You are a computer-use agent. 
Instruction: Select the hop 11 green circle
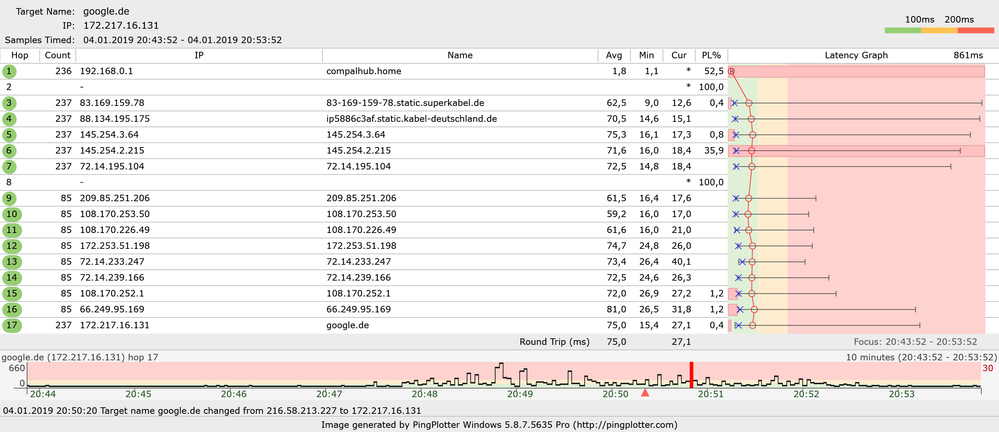(12, 230)
